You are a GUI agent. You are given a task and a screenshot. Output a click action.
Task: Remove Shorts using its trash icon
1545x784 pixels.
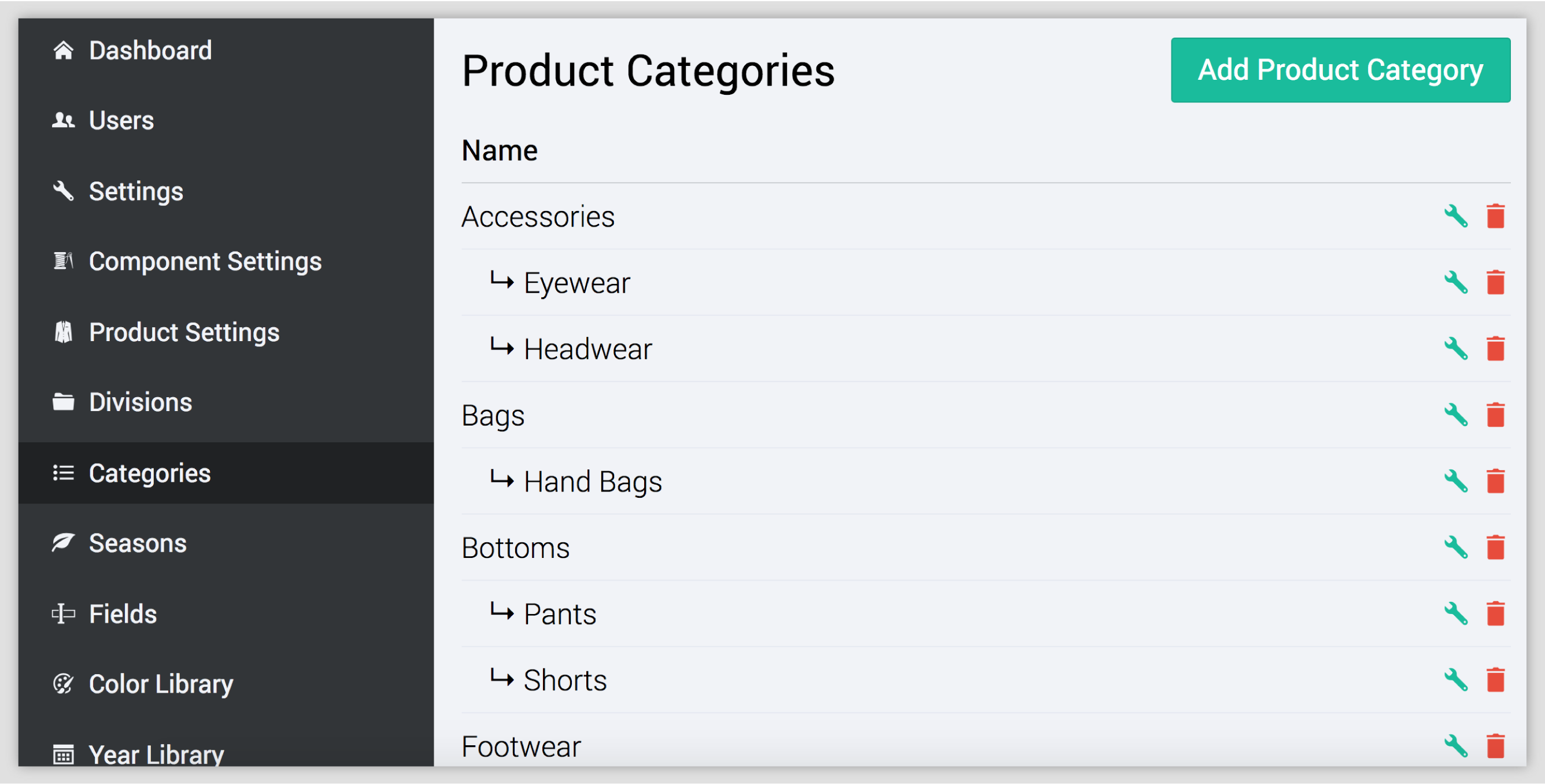pos(1495,681)
